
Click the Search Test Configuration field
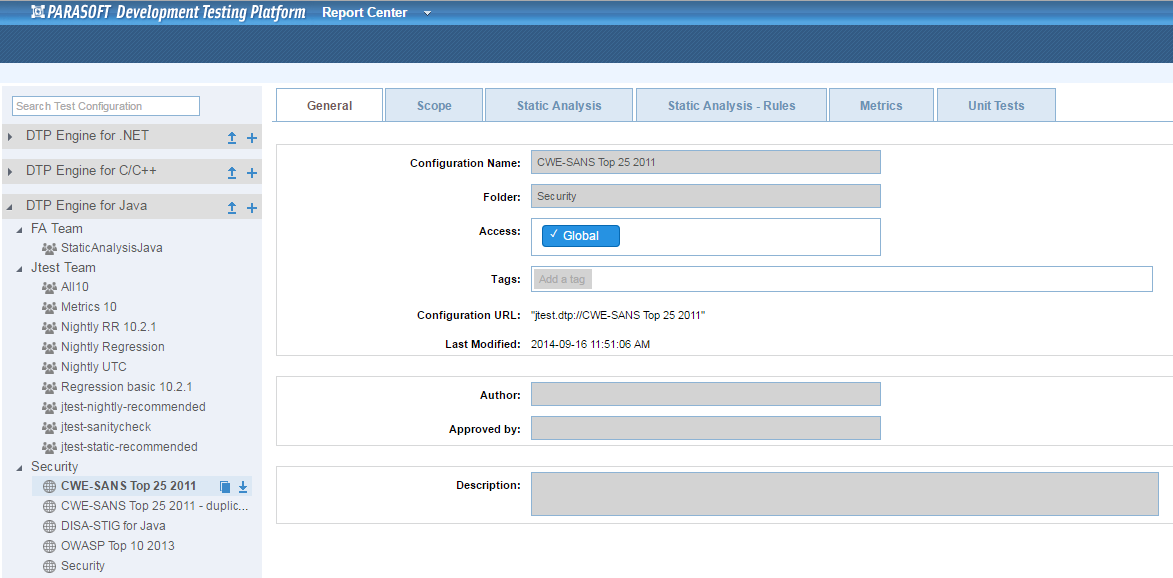tap(106, 106)
